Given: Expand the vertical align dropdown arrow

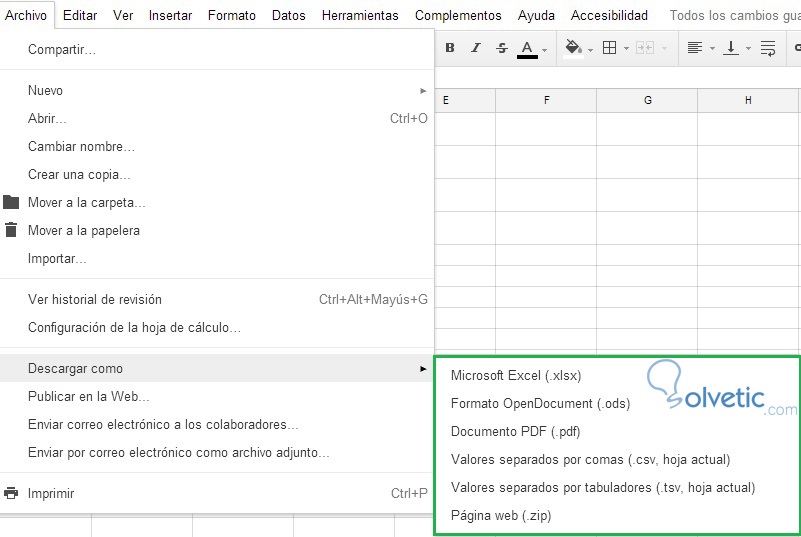Looking at the screenshot, I should (748, 49).
